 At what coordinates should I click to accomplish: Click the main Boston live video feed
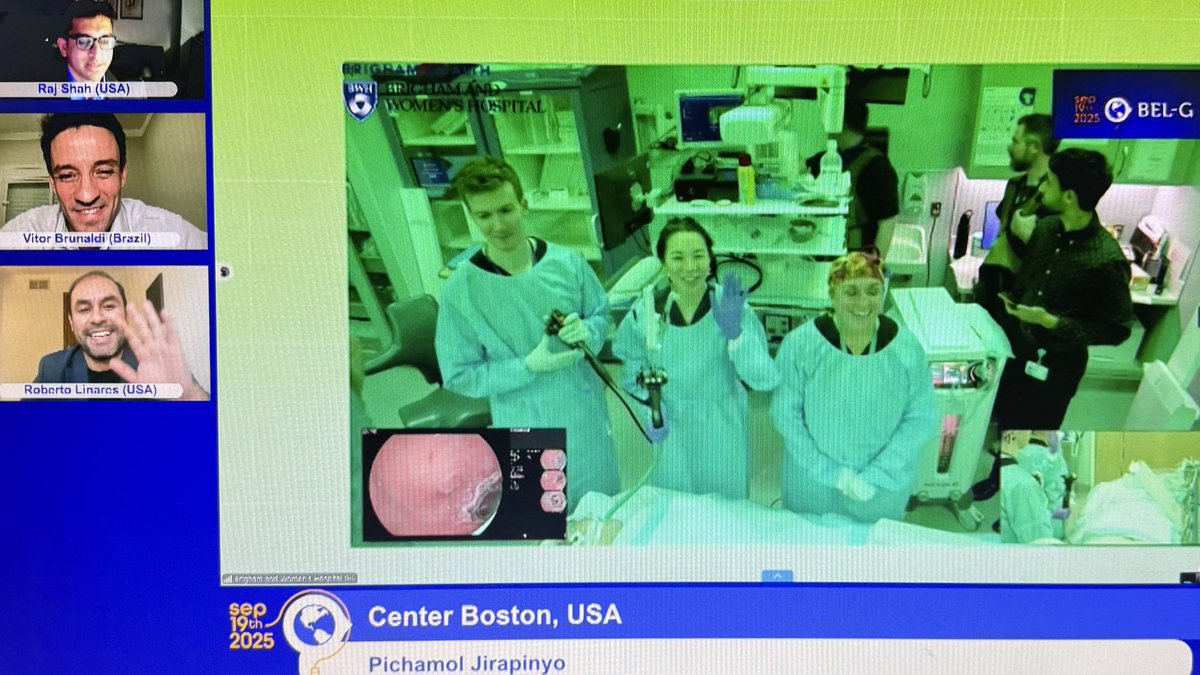773,305
